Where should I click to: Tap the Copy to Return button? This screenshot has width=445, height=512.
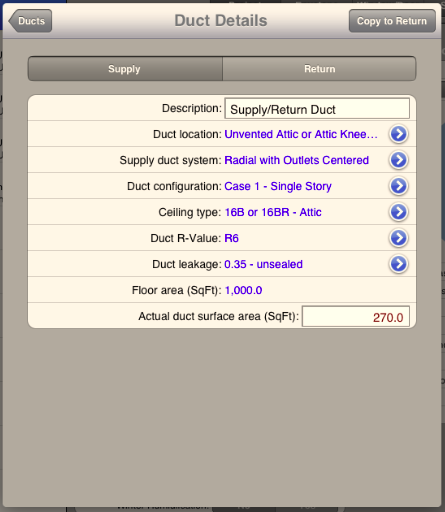pyautogui.click(x=392, y=21)
